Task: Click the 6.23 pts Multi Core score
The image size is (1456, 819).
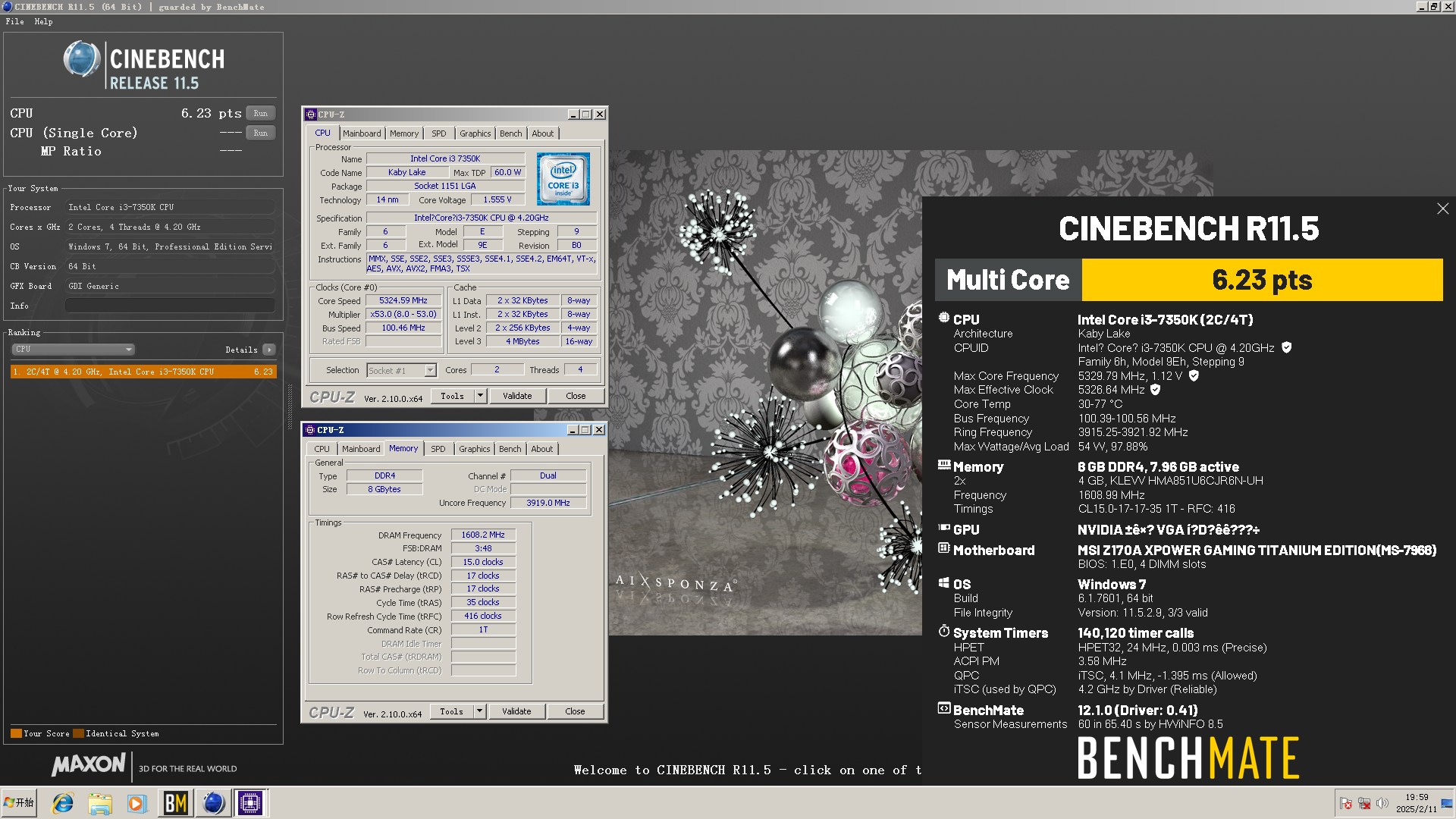Action: [x=1262, y=280]
